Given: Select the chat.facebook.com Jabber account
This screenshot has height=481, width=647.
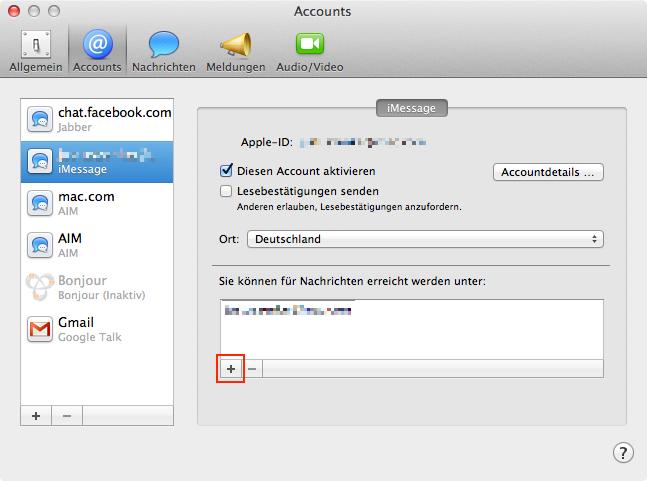Looking at the screenshot, I should coord(97,119).
